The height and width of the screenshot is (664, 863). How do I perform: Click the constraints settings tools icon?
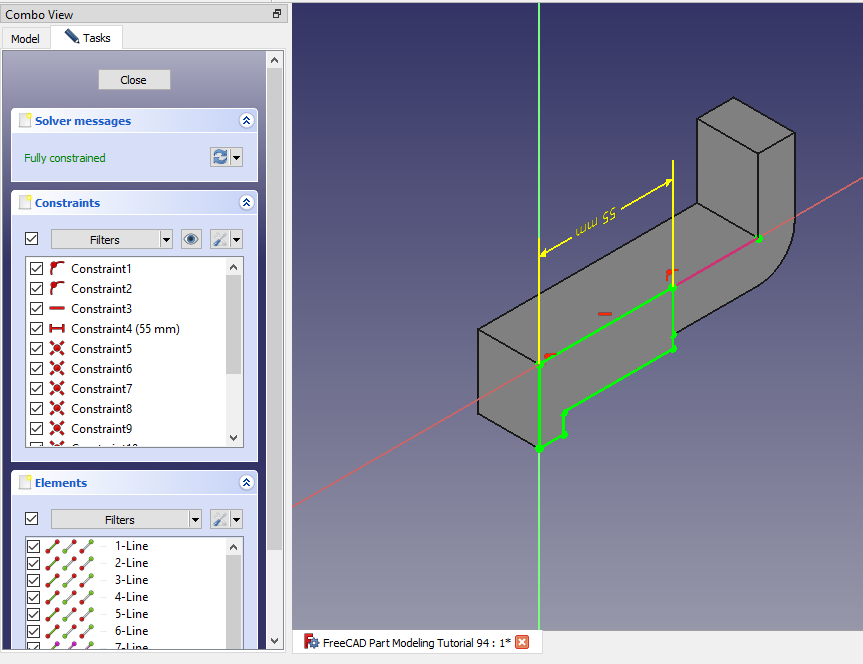tap(220, 239)
